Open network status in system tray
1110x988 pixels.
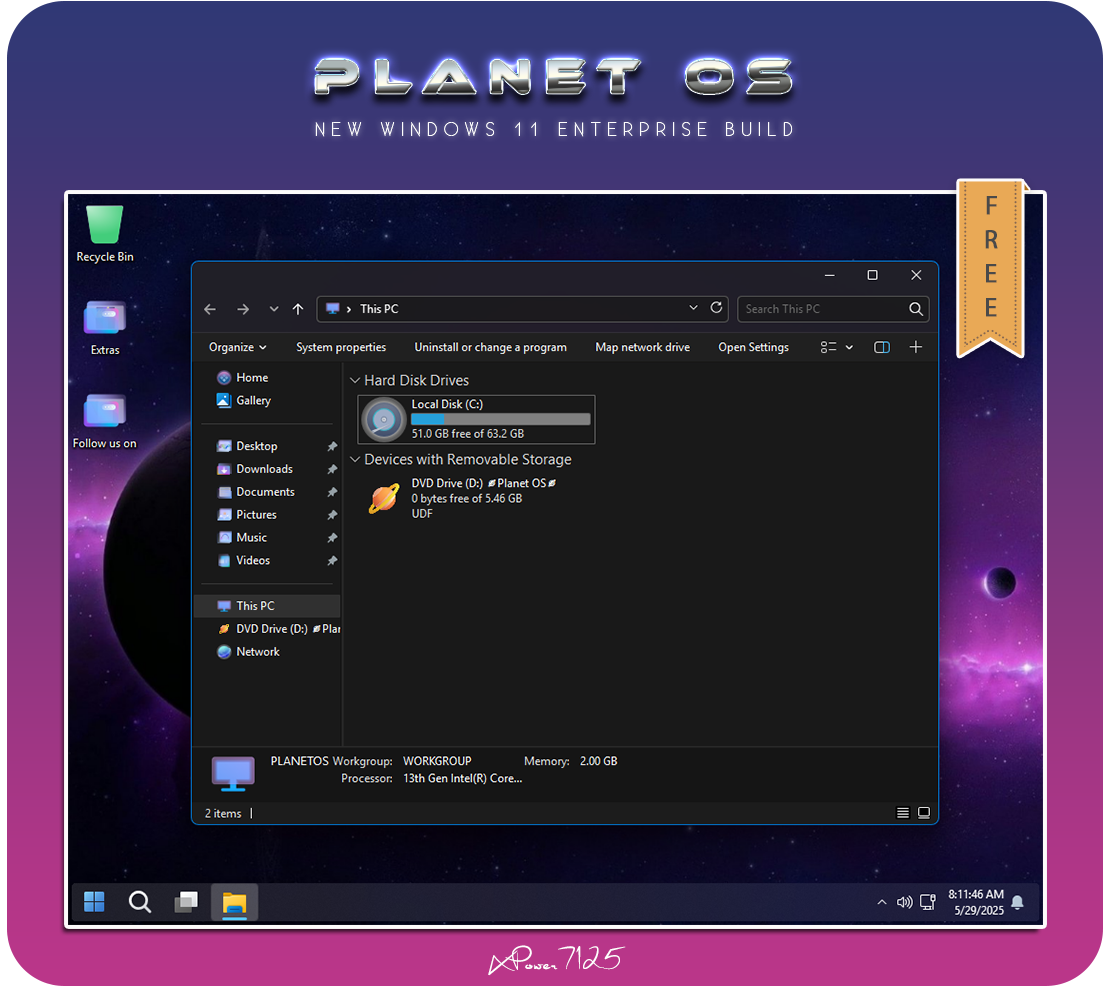click(927, 902)
